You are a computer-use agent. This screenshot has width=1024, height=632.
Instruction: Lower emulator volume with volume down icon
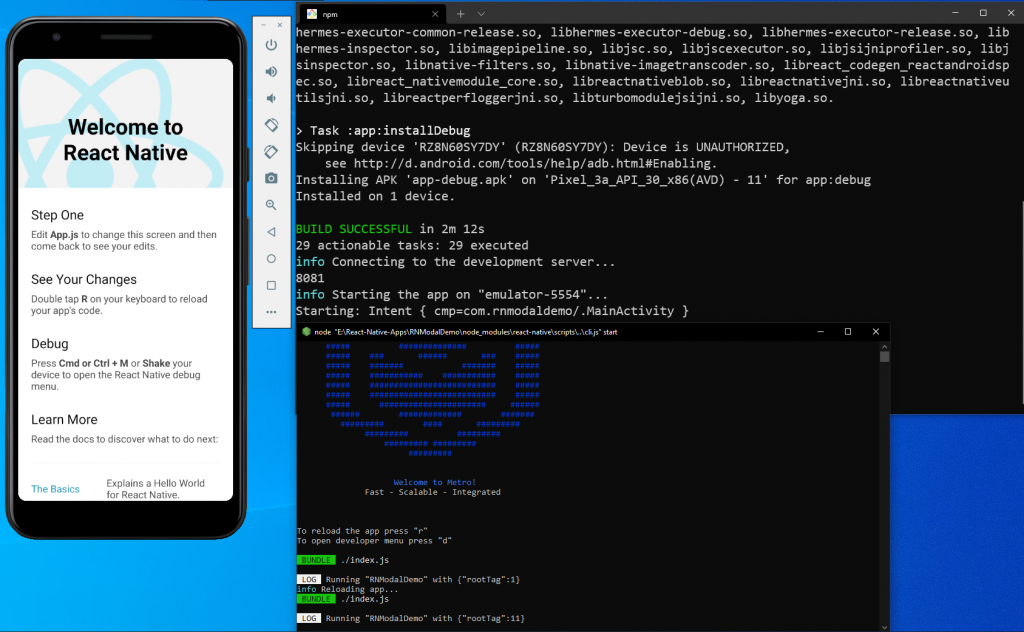271,99
